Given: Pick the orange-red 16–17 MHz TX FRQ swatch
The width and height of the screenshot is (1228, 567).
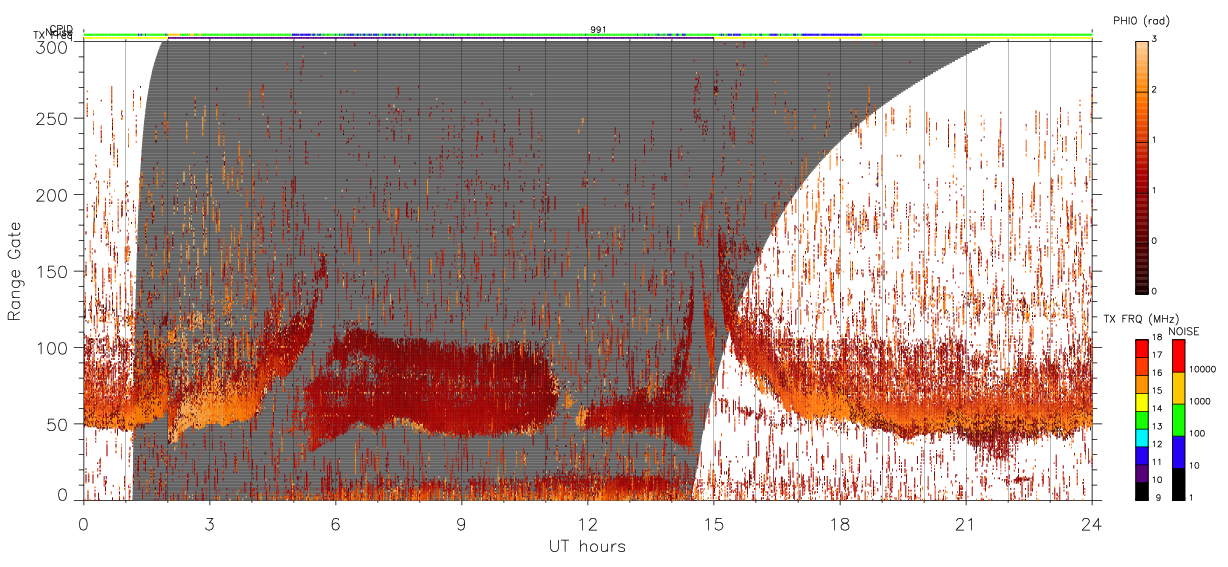Looking at the screenshot, I should point(1142,364).
